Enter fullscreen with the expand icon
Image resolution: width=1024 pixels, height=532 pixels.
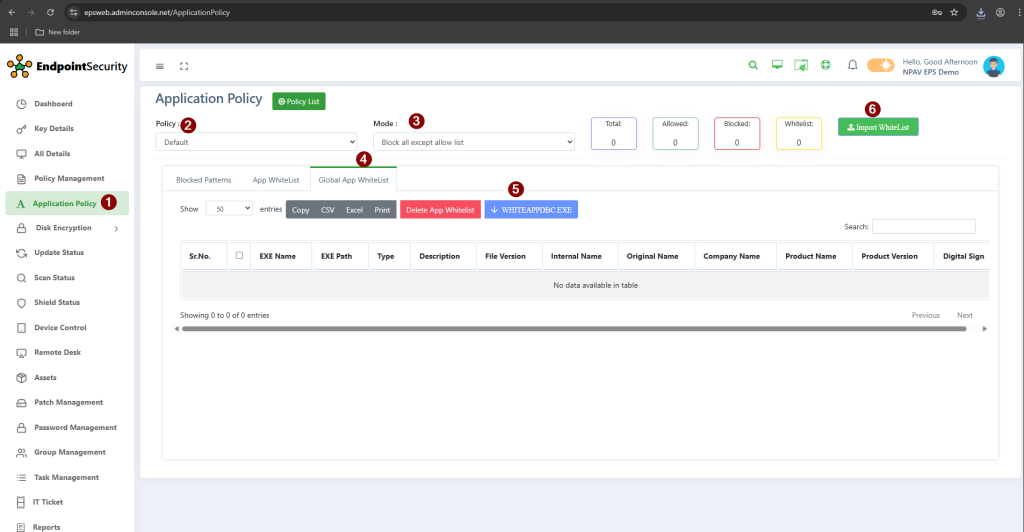(184, 66)
